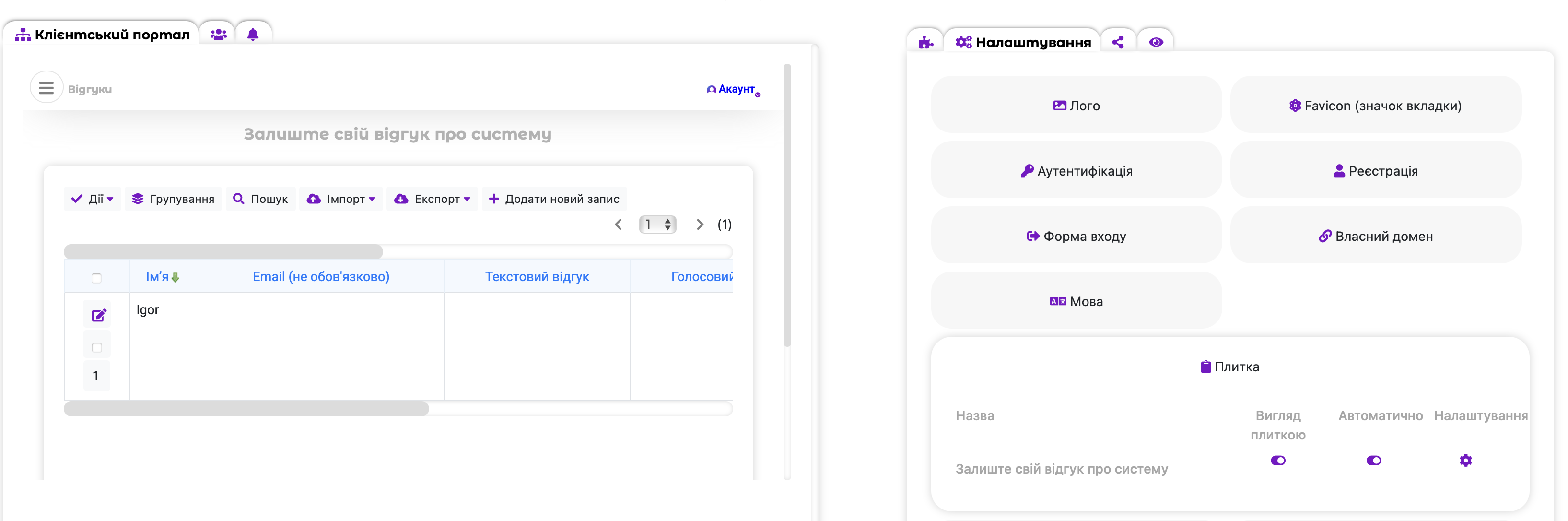The width and height of the screenshot is (1568, 521).
Task: Open the Акаунт link
Action: [x=734, y=89]
